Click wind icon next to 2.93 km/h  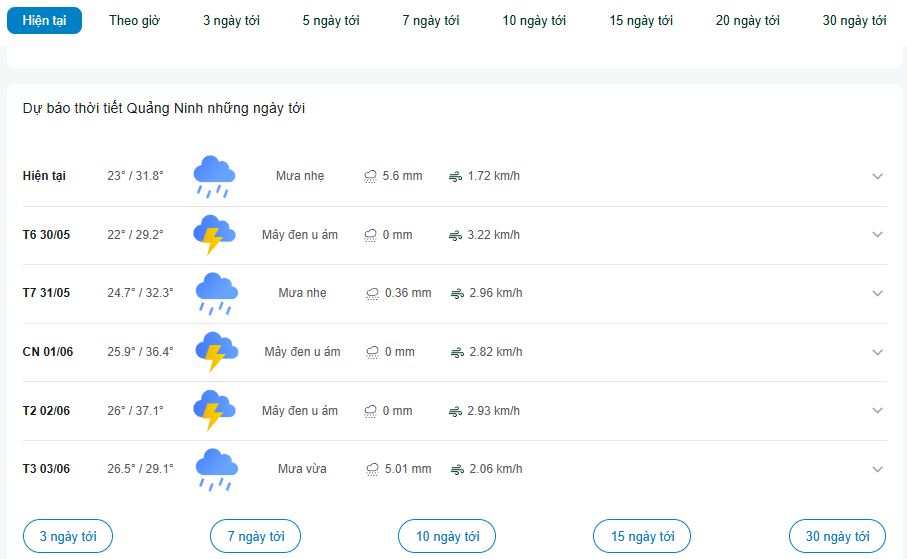pyautogui.click(x=456, y=411)
